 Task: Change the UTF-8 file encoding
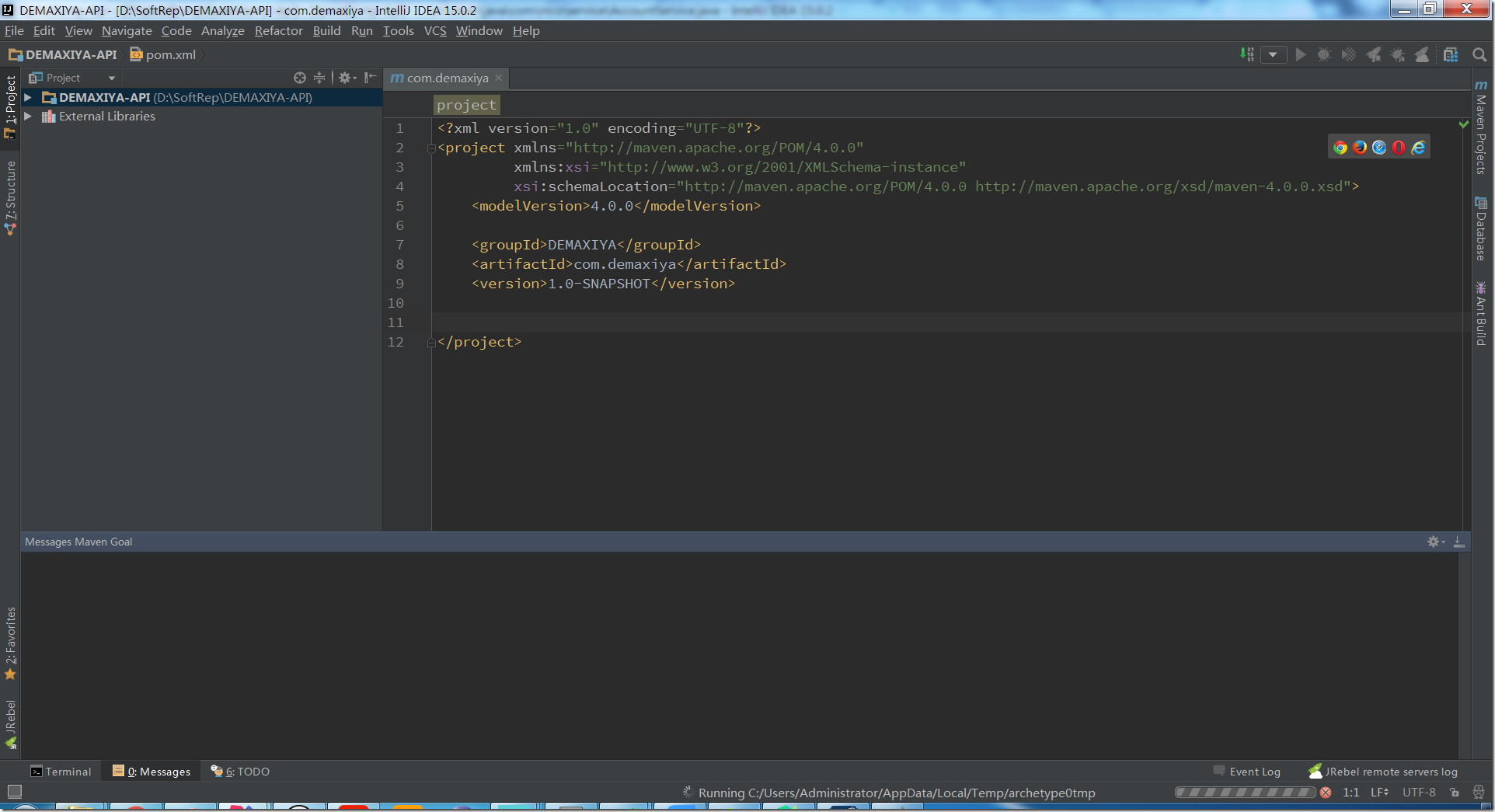click(x=1419, y=793)
